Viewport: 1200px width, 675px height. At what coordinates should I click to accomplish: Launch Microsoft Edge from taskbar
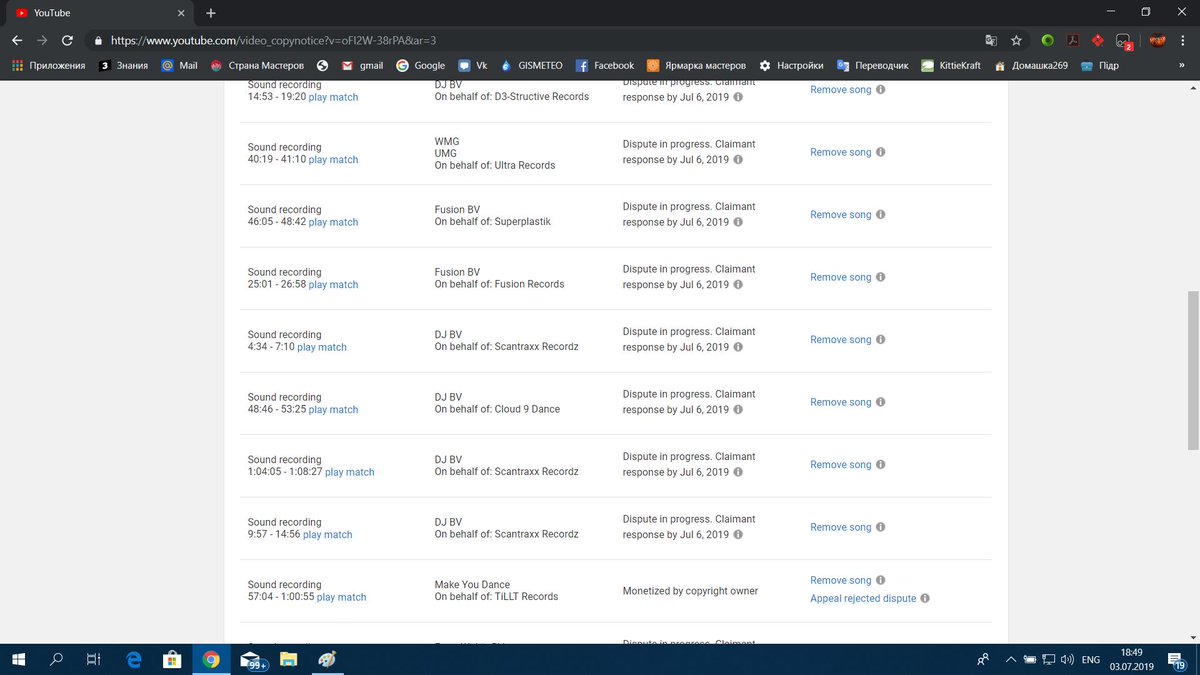click(x=133, y=659)
